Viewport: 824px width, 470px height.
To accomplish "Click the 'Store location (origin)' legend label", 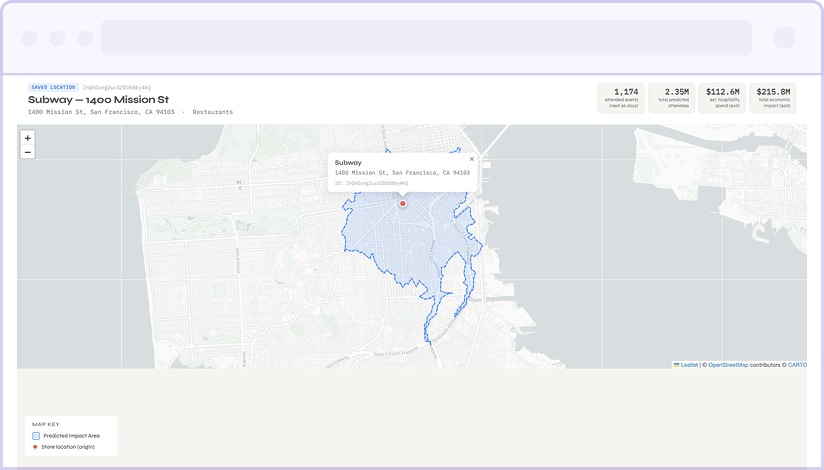I will click(x=68, y=447).
